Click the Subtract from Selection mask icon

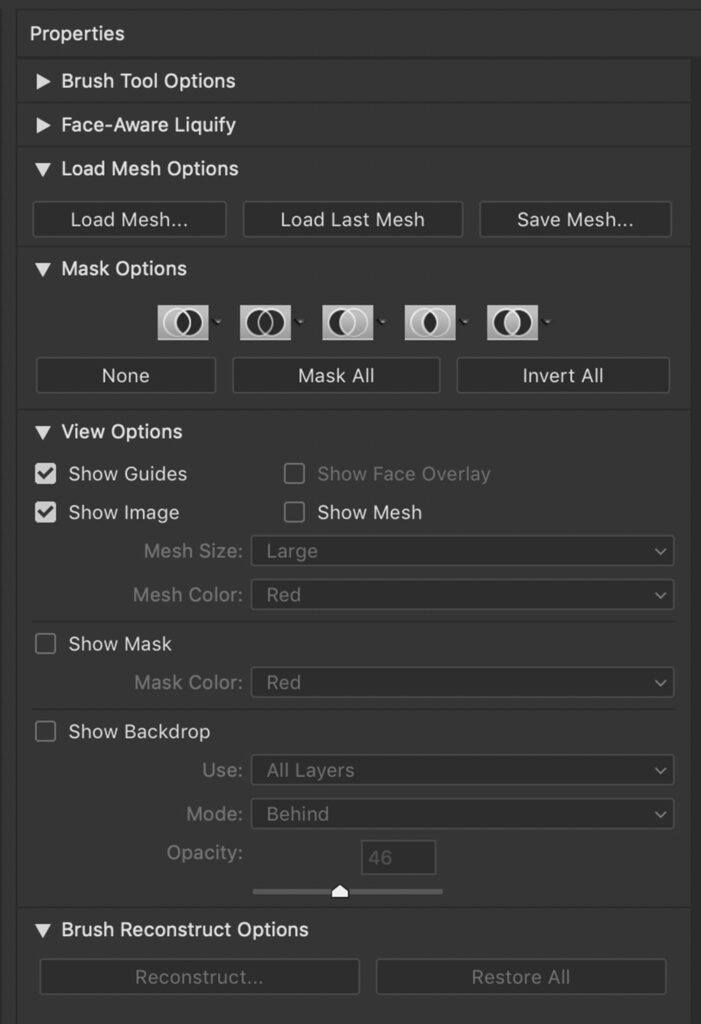[x=347, y=322]
